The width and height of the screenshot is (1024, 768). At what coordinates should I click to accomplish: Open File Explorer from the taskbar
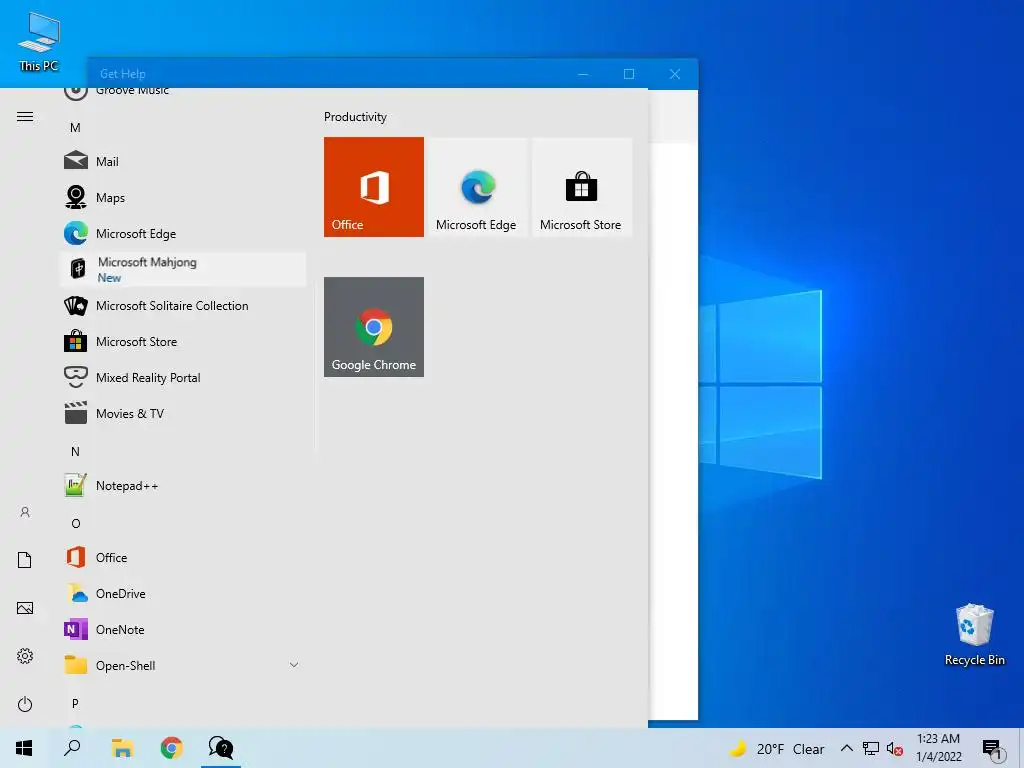coord(122,748)
